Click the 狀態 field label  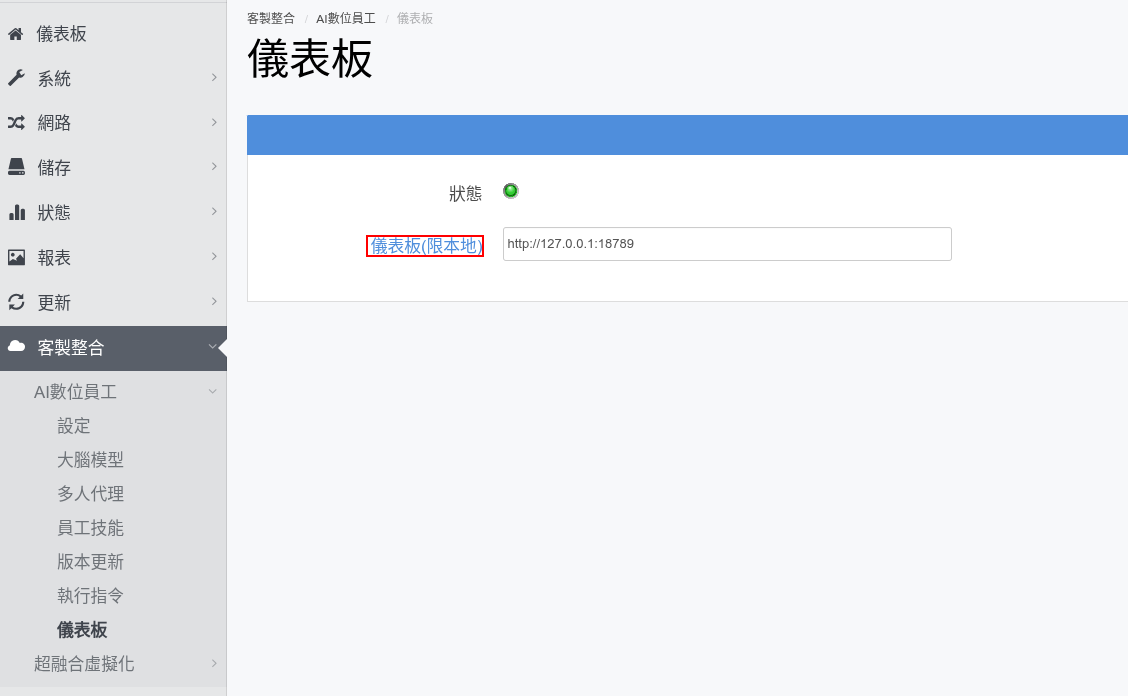point(465,194)
